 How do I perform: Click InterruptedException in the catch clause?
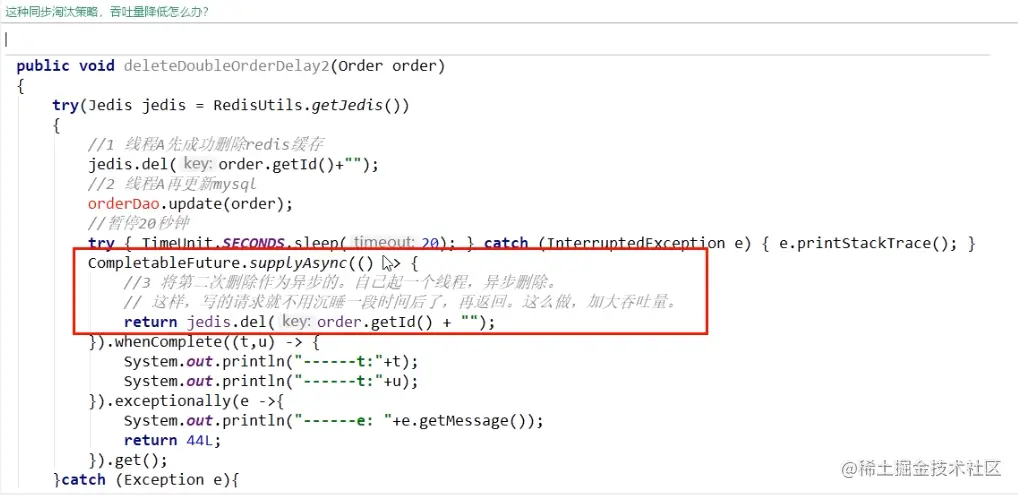click(x=638, y=244)
